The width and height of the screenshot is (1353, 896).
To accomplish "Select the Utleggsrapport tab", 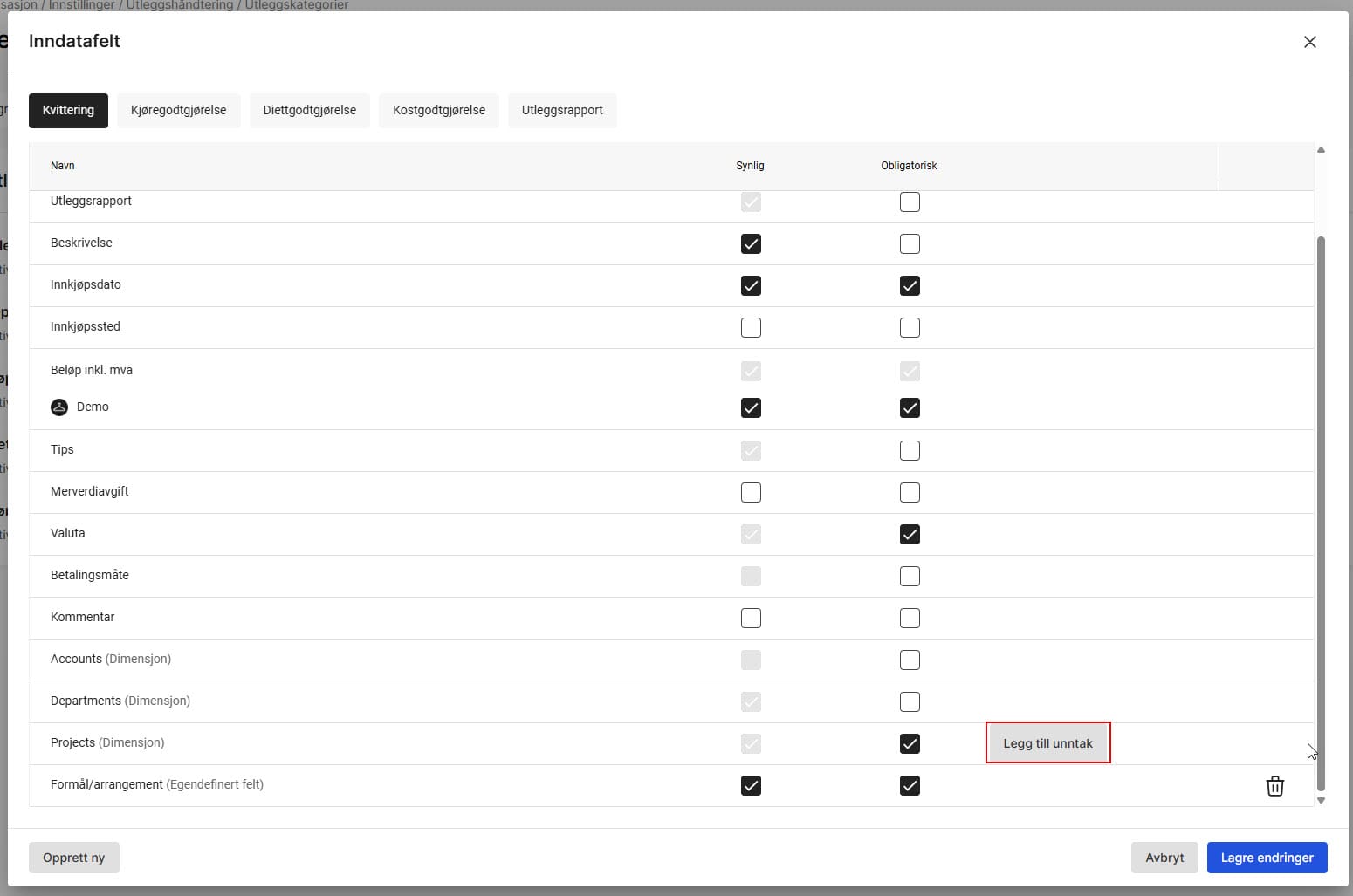I will pyautogui.click(x=562, y=111).
